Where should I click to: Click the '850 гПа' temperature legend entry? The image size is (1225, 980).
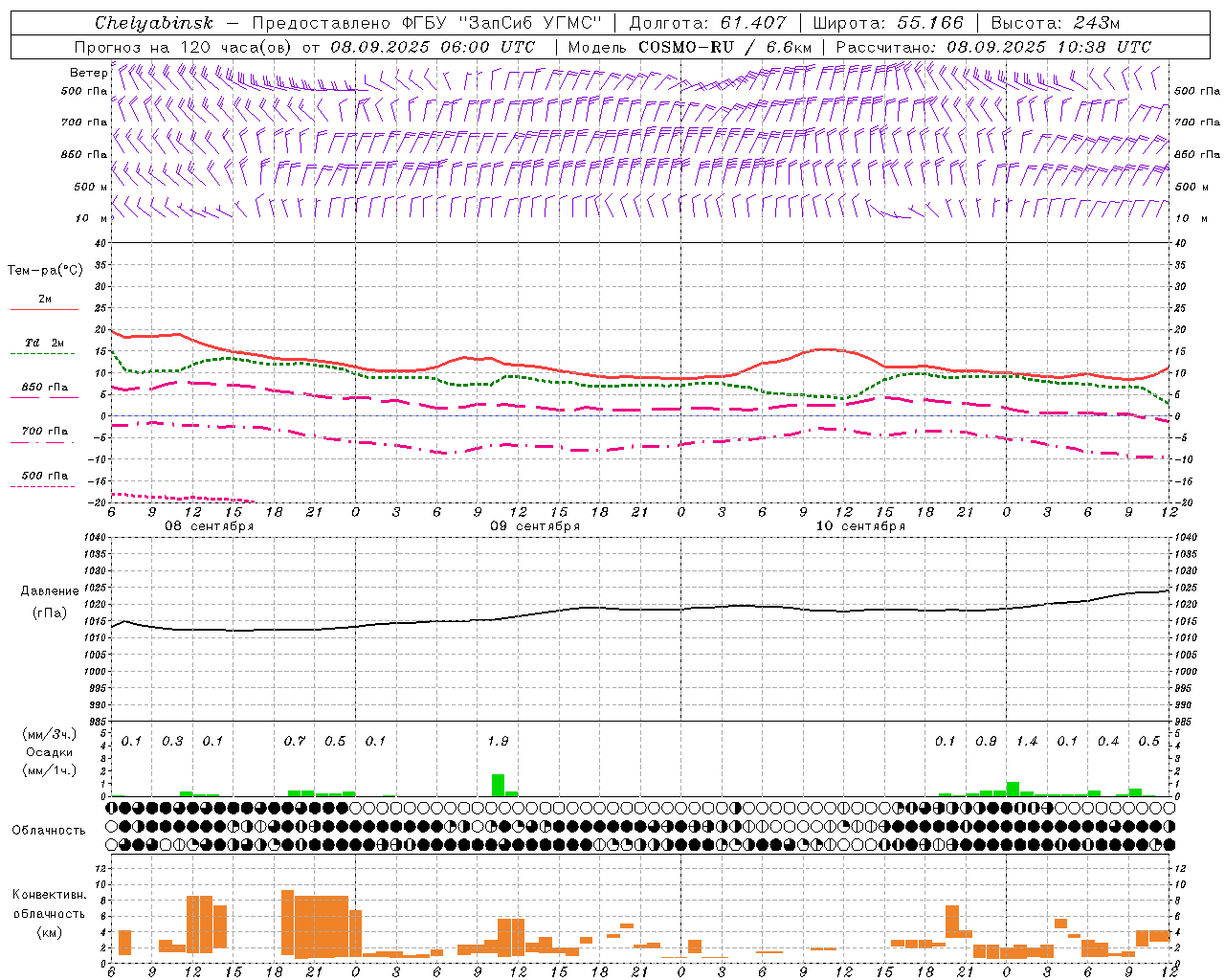tap(45, 388)
